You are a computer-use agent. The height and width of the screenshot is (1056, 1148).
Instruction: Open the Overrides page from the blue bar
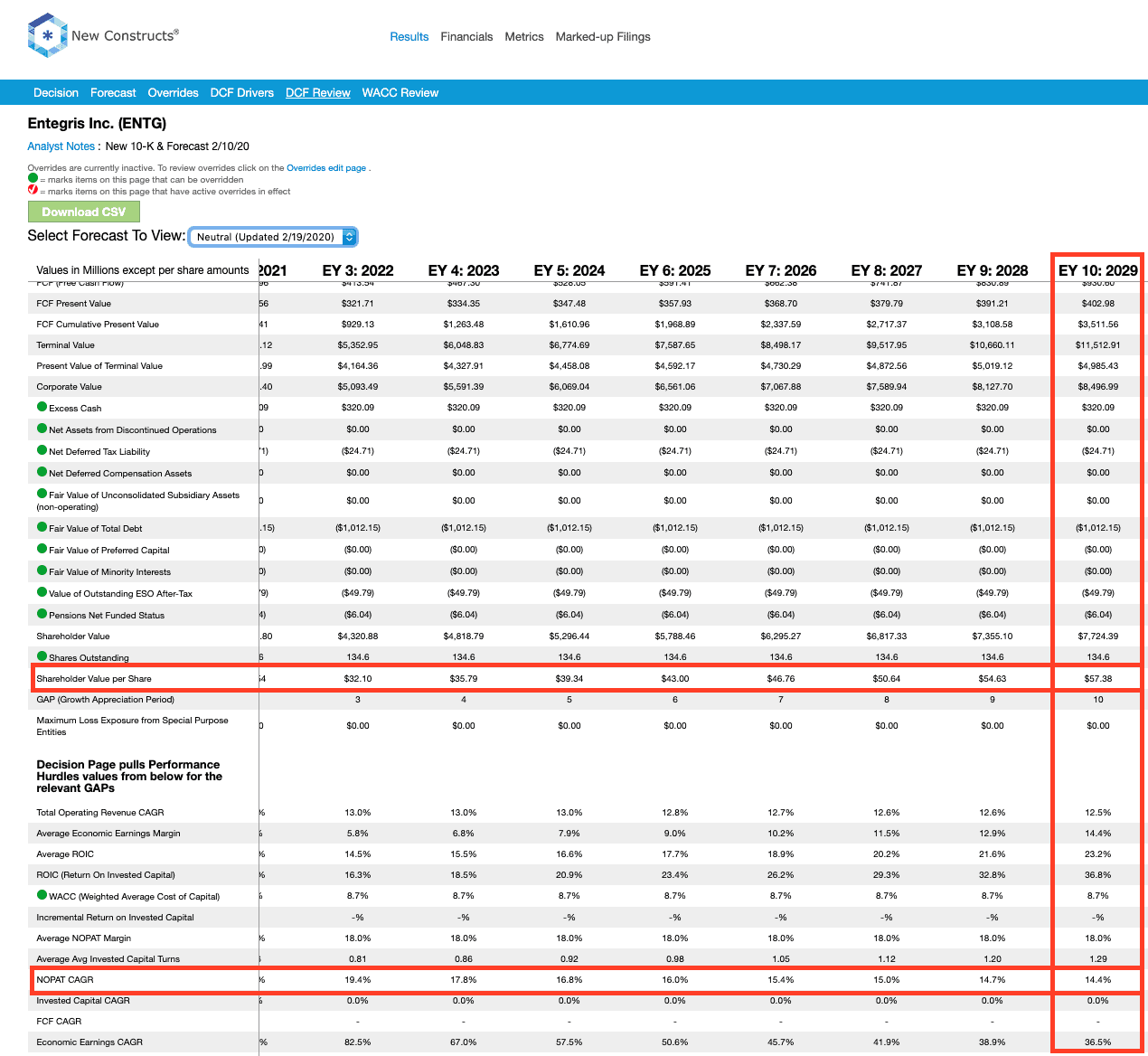coord(173,93)
